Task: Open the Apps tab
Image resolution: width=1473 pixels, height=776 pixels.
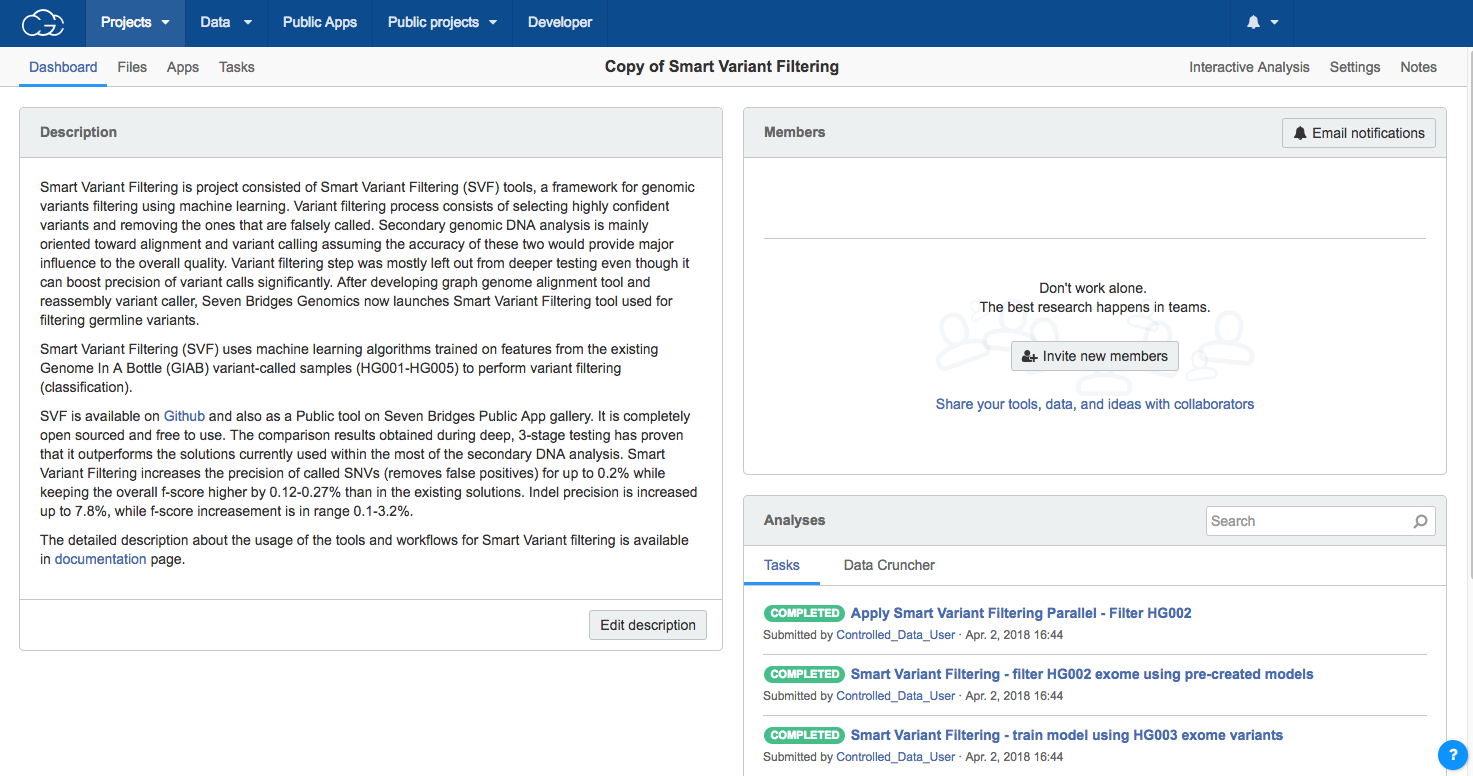Action: [183, 67]
